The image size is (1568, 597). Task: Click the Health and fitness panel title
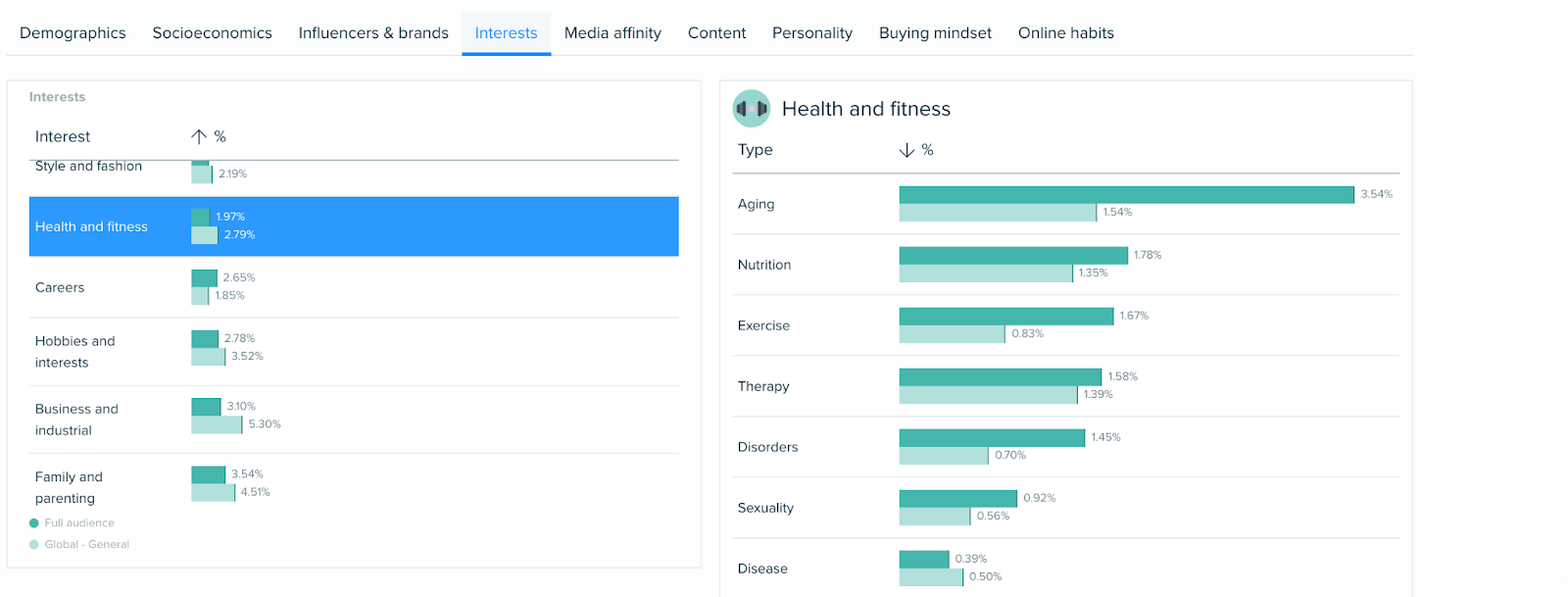[x=866, y=109]
